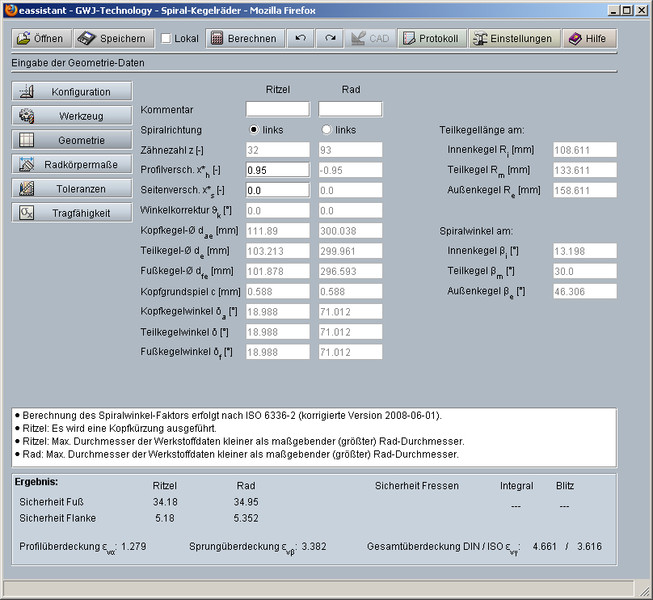This screenshot has height=600, width=653.
Task: Open Einstellungen settings
Action: point(513,39)
